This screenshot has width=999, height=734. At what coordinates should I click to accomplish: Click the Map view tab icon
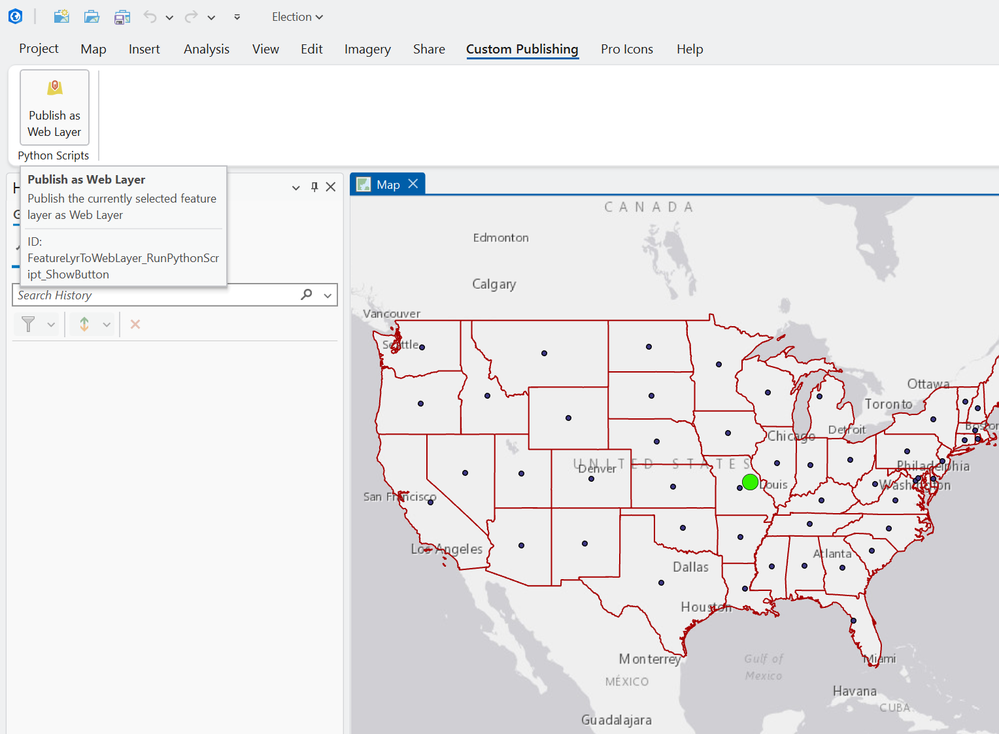point(364,184)
